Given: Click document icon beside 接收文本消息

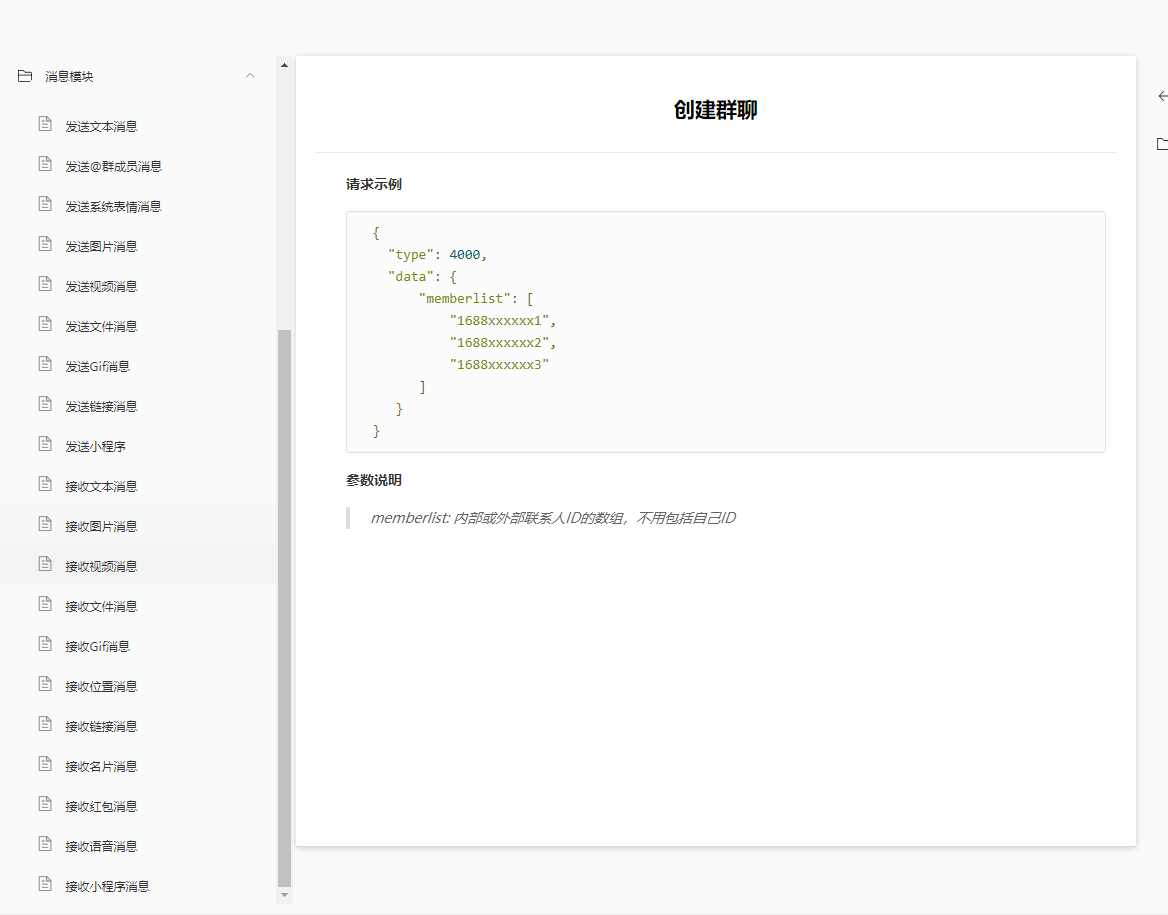Looking at the screenshot, I should point(45,484).
